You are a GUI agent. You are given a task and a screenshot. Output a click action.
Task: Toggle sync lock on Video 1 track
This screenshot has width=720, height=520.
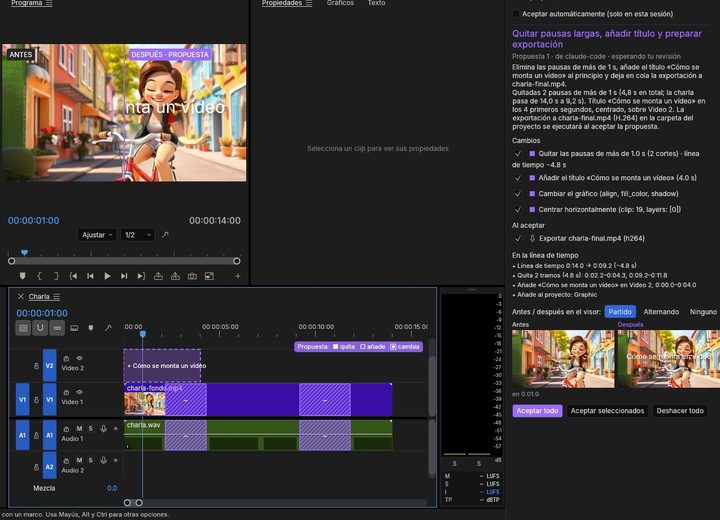pyautogui.click(x=66, y=392)
